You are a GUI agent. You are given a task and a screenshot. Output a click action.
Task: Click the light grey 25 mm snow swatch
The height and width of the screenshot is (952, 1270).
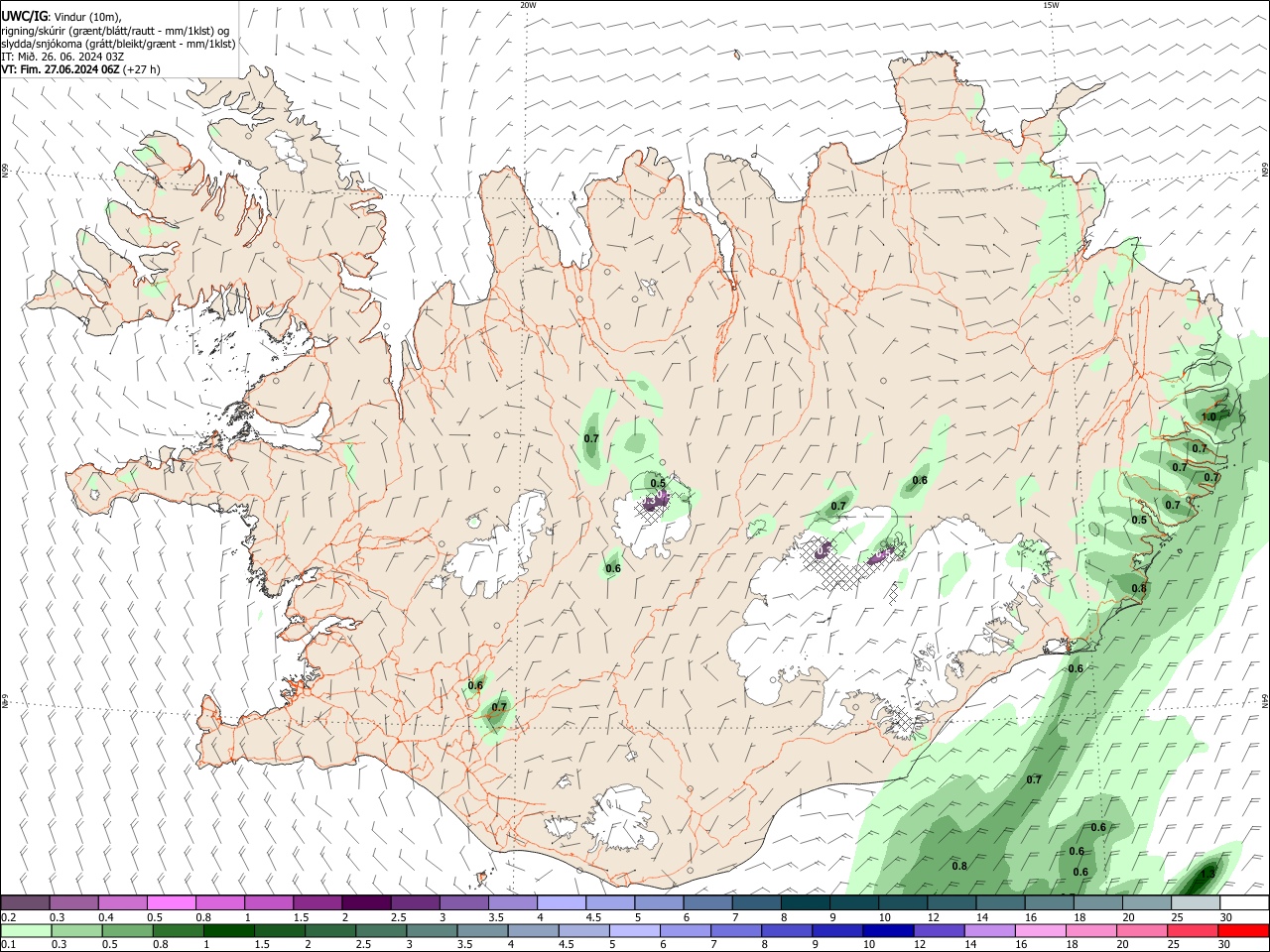coord(1194,902)
